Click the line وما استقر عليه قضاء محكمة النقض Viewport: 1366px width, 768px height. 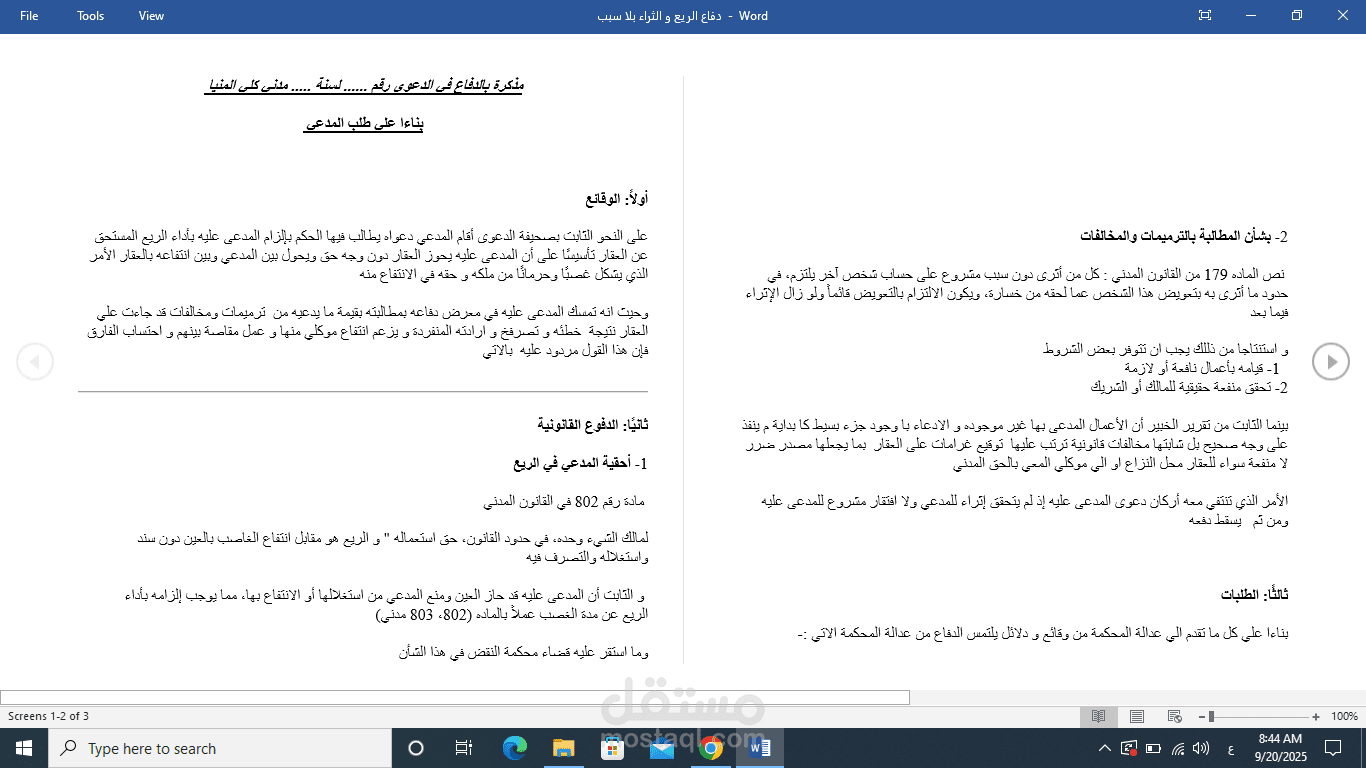point(524,653)
